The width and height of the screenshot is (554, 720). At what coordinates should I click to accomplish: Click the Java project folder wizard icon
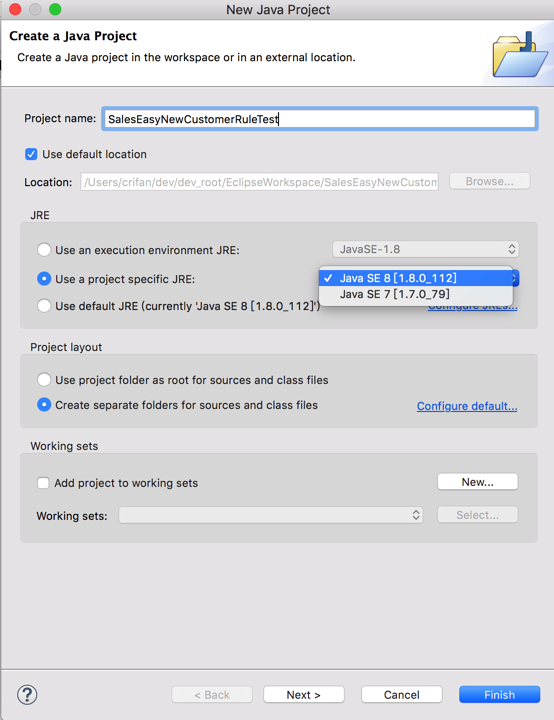pos(520,55)
